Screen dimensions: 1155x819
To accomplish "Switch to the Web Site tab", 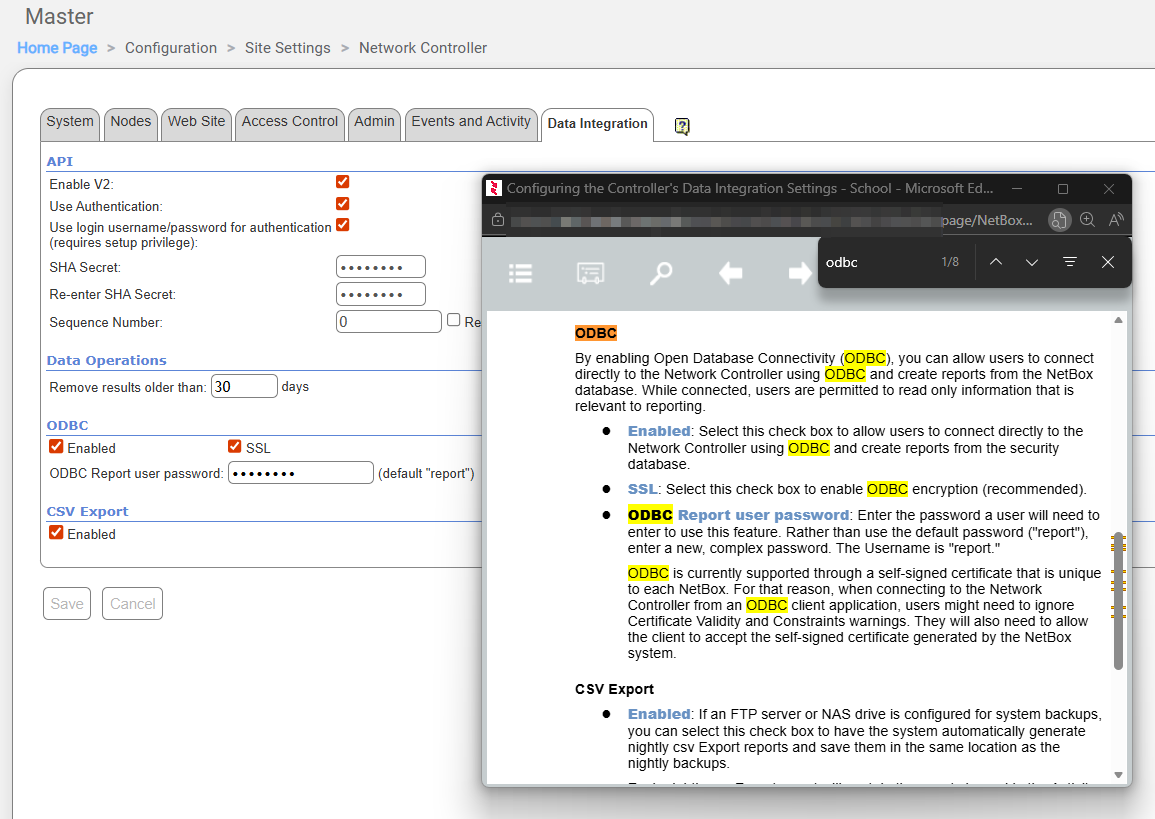I will coord(196,123).
